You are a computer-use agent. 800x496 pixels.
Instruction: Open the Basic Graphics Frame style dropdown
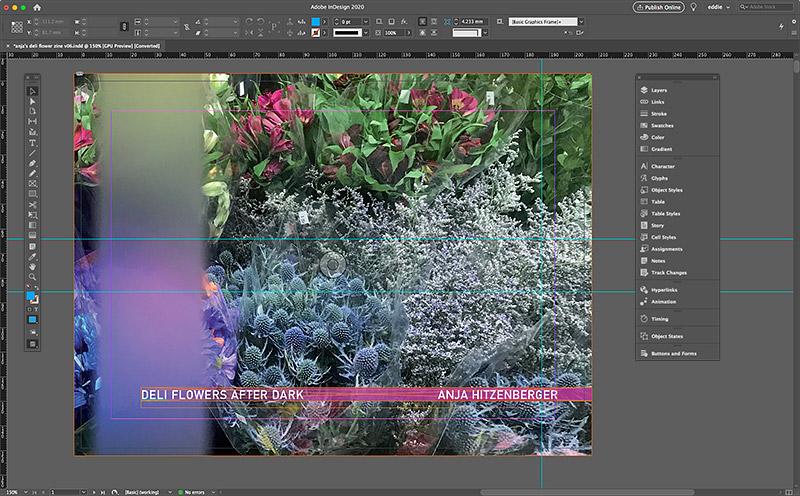click(581, 22)
